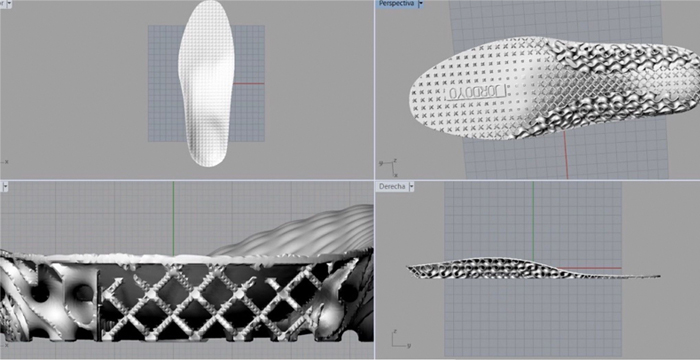Viewport: 700px width, 360px height.
Task: Click the green axis line in bottom-left viewport
Action: click(x=174, y=219)
